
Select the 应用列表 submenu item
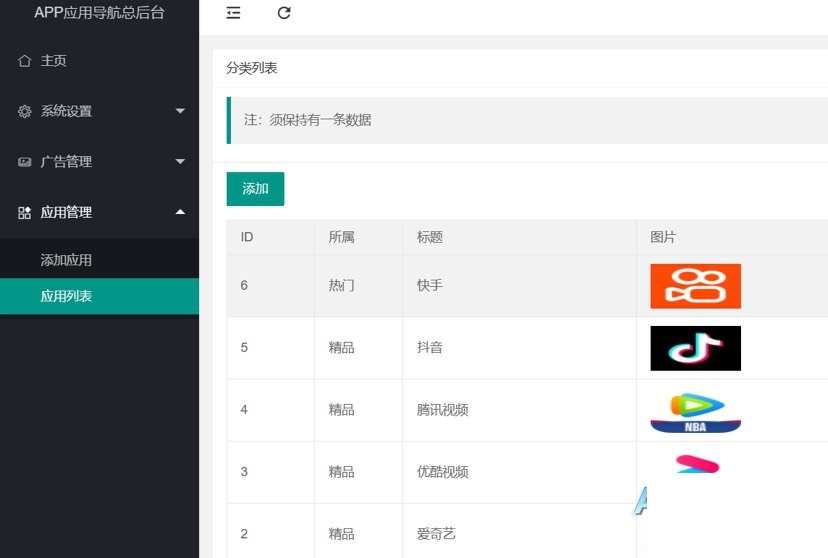pos(99,296)
